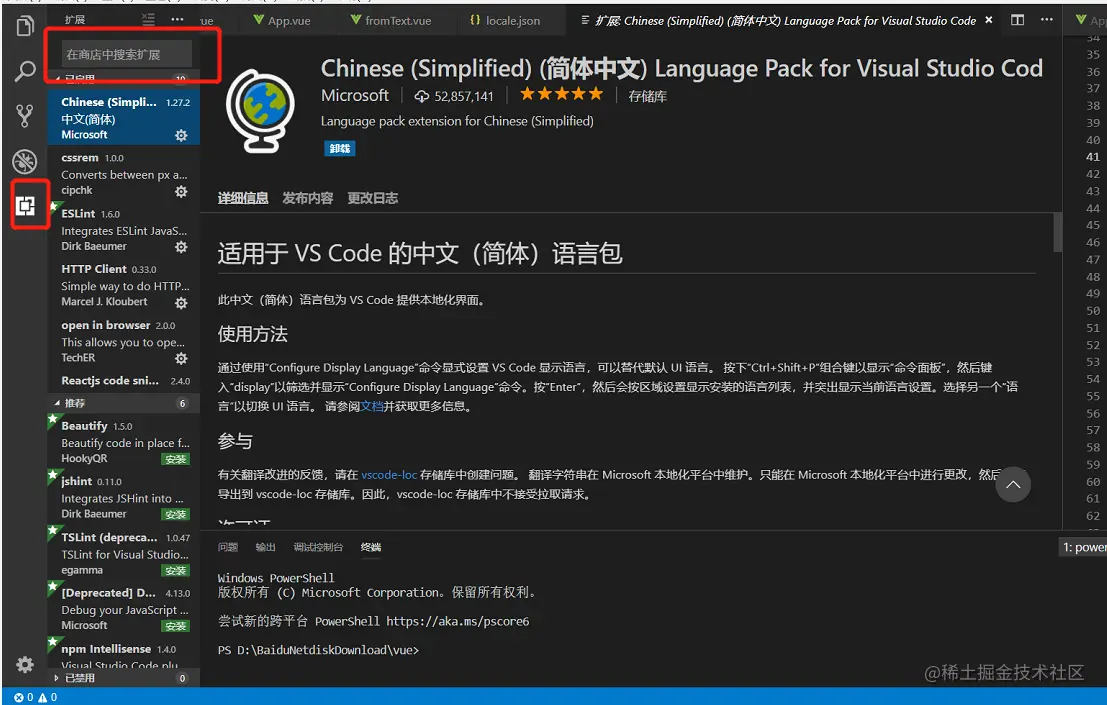Open the 存储库 repository link
The width and height of the screenshot is (1107, 705).
click(x=647, y=96)
